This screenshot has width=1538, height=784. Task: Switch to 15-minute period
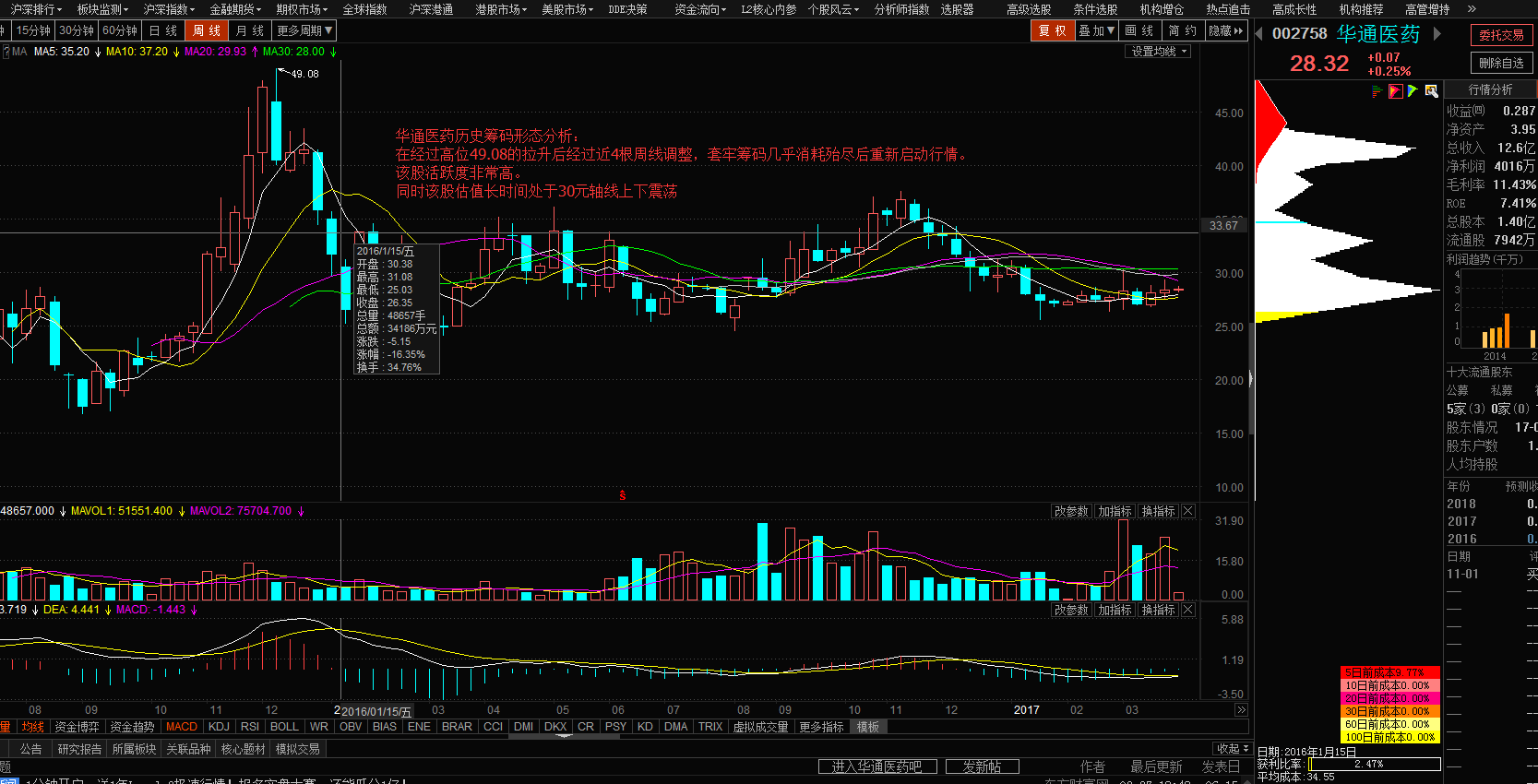(x=32, y=30)
